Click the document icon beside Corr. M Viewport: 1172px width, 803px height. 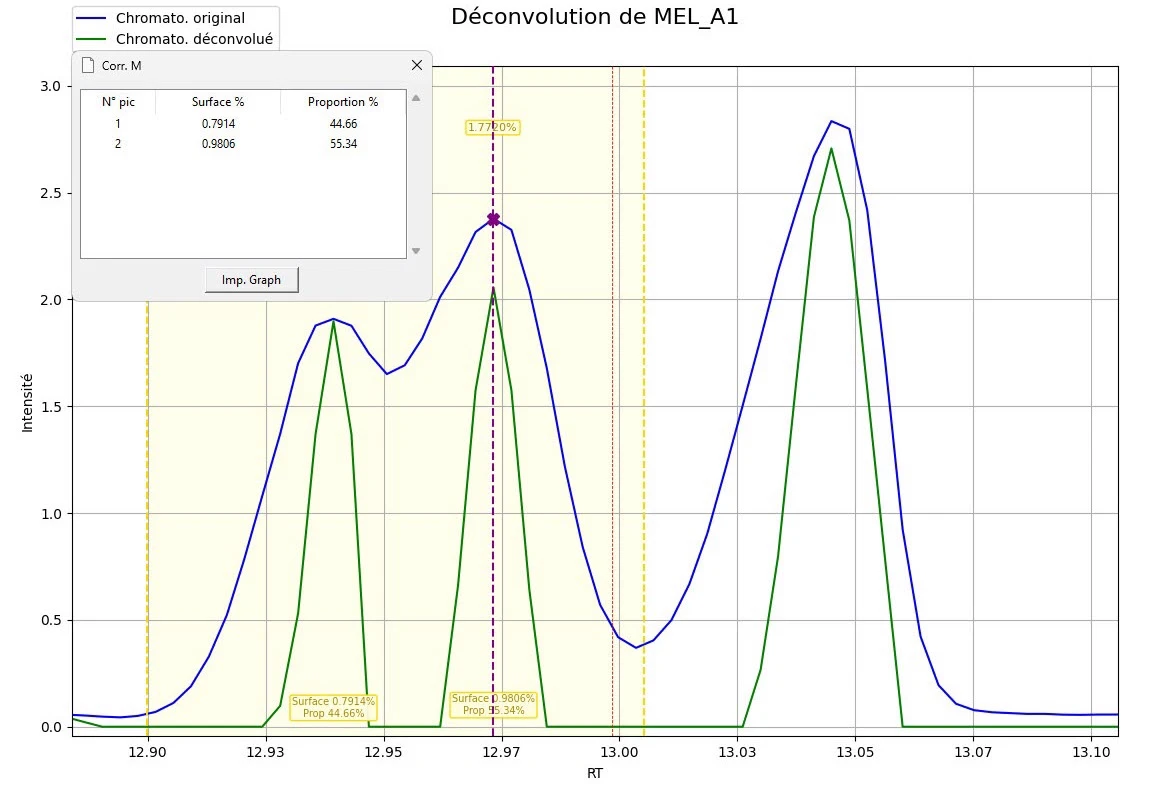[88, 65]
